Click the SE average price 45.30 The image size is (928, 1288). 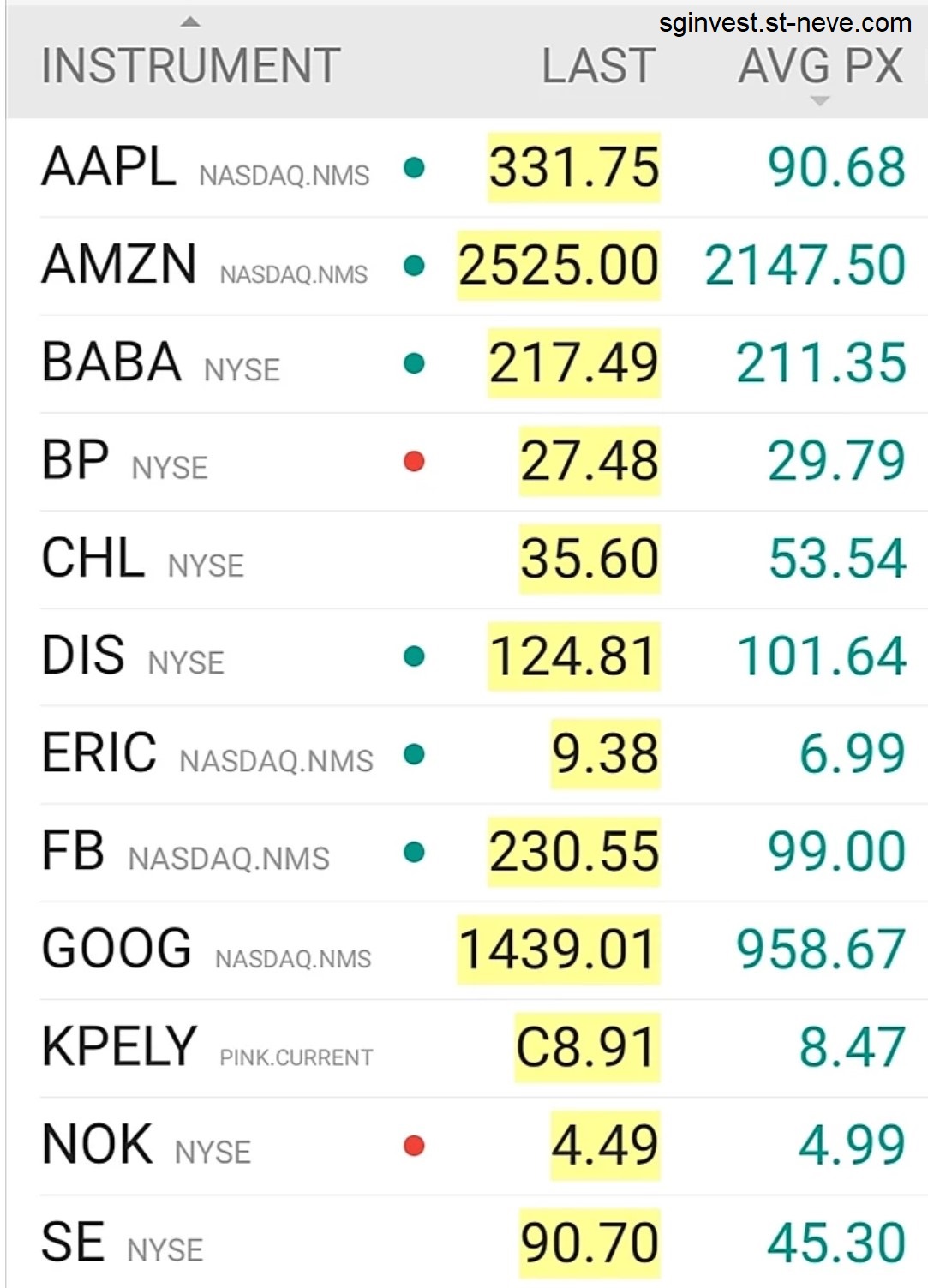[836, 1243]
